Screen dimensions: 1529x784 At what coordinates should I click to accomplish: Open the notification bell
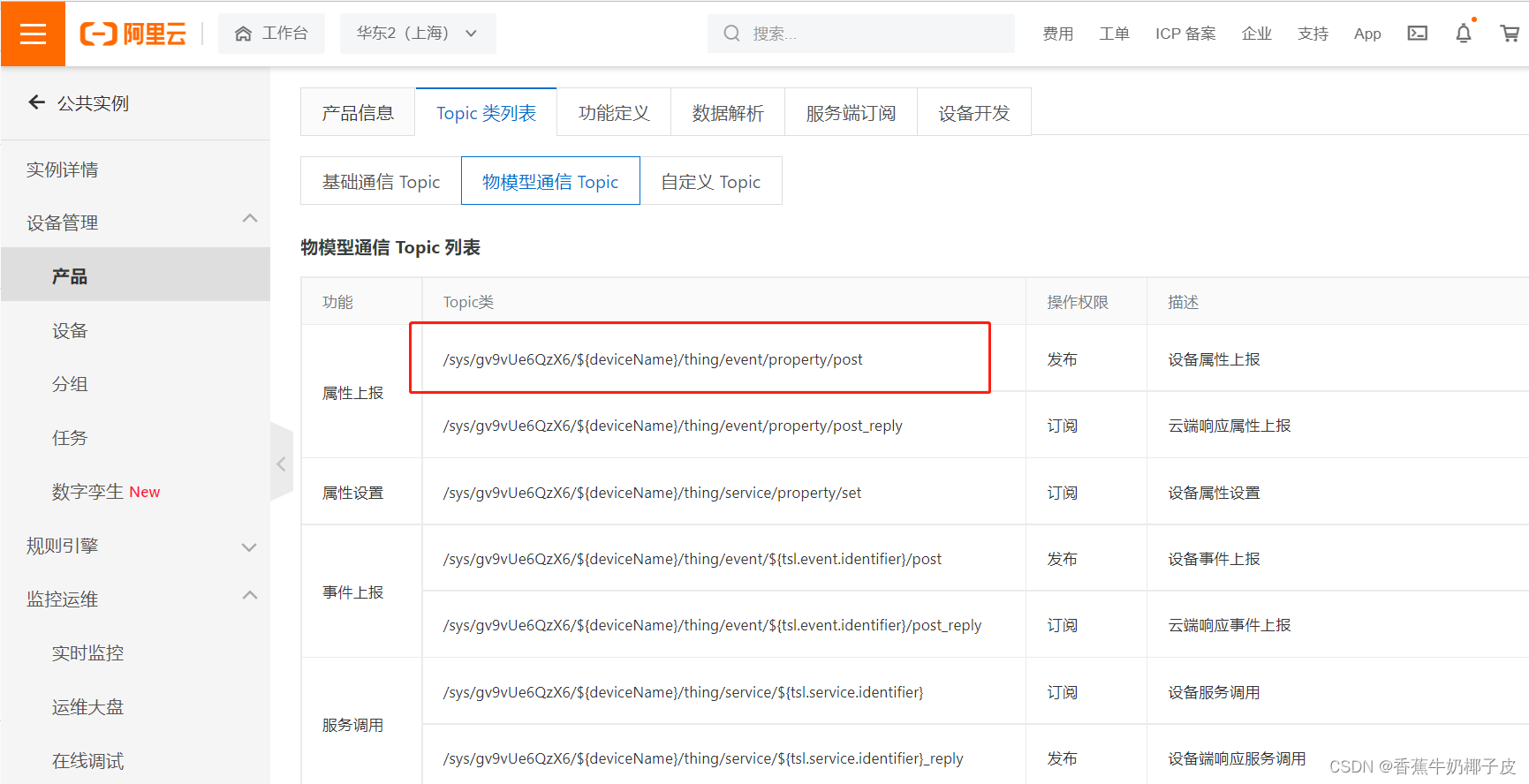tap(1464, 34)
